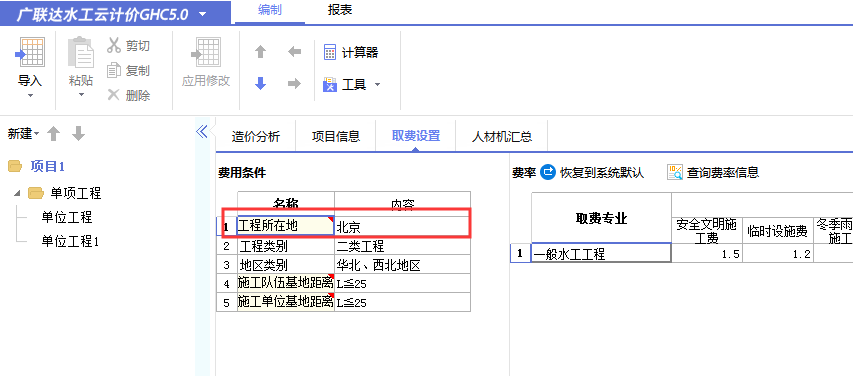Click the Delete (删除) X icon
This screenshot has width=853, height=376.
pos(114,95)
